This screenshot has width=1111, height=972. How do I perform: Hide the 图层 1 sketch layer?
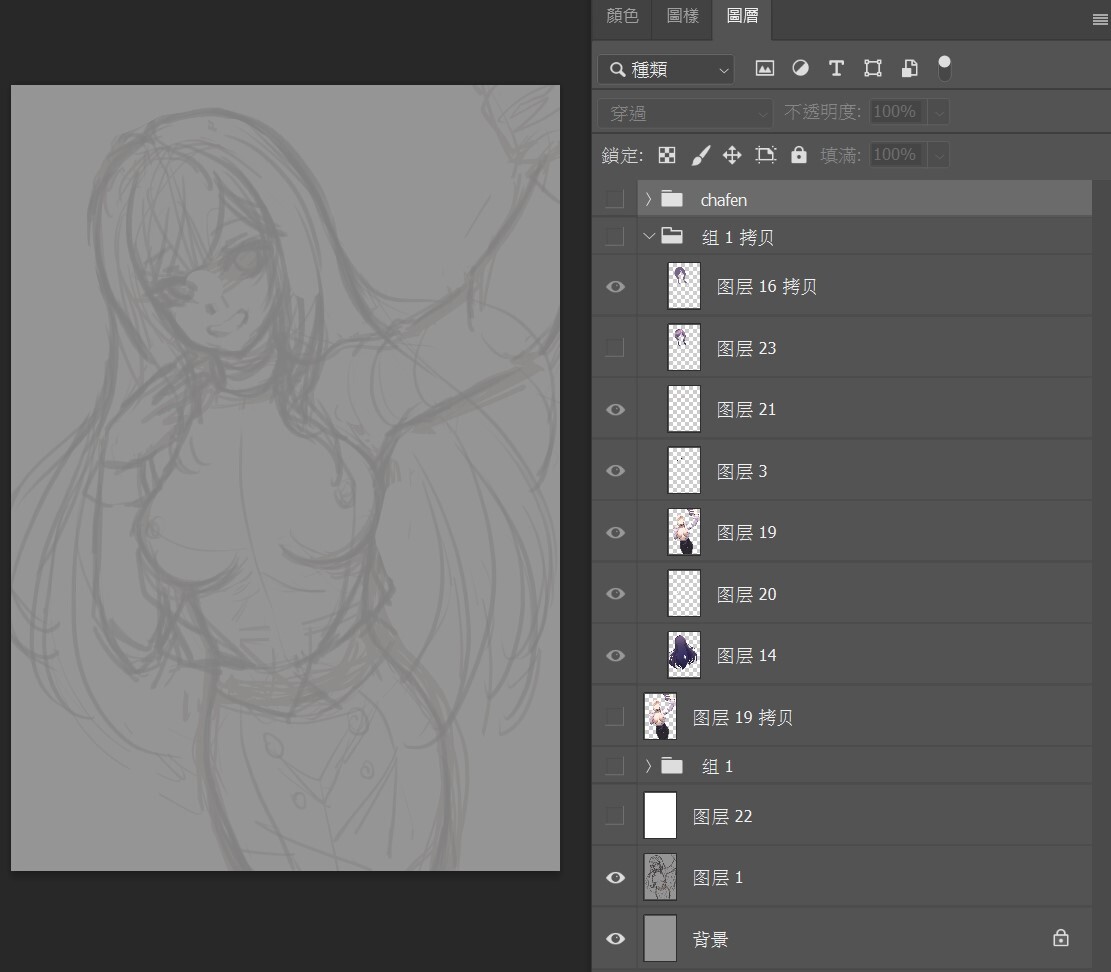pyautogui.click(x=615, y=878)
